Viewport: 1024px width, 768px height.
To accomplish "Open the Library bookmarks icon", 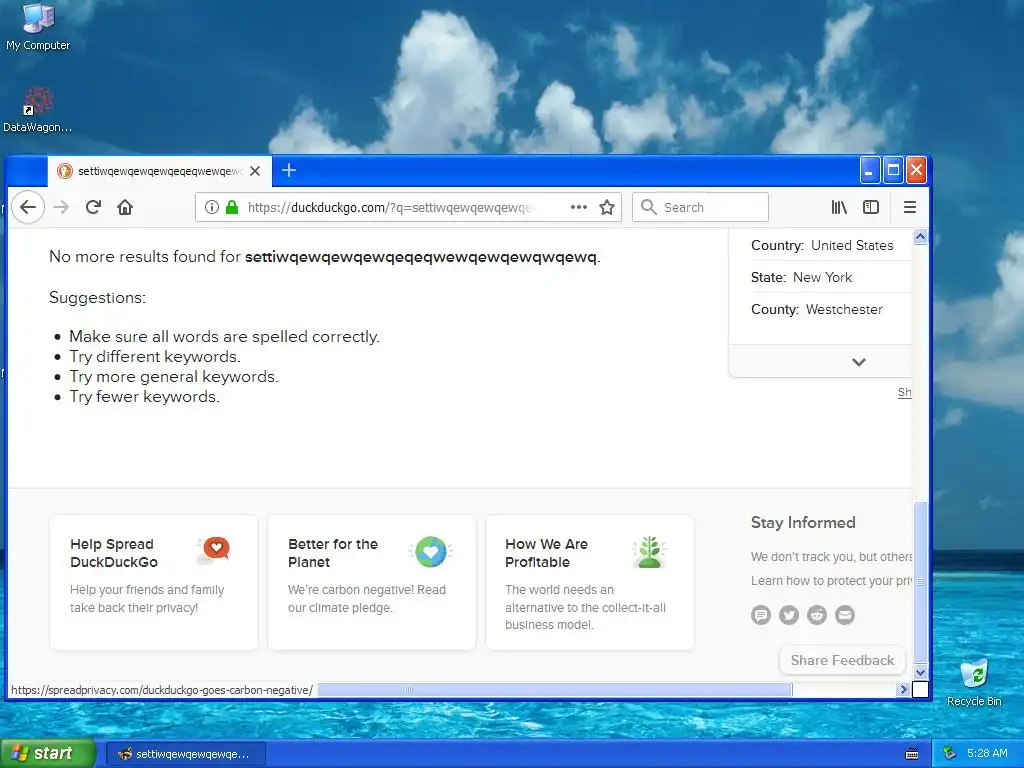I will click(839, 208).
